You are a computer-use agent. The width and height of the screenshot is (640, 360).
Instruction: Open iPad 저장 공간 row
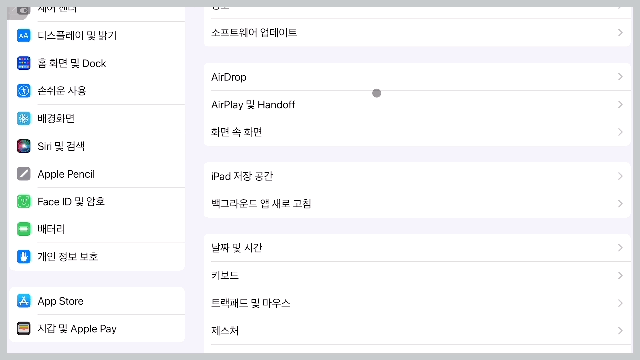pyautogui.click(x=418, y=176)
